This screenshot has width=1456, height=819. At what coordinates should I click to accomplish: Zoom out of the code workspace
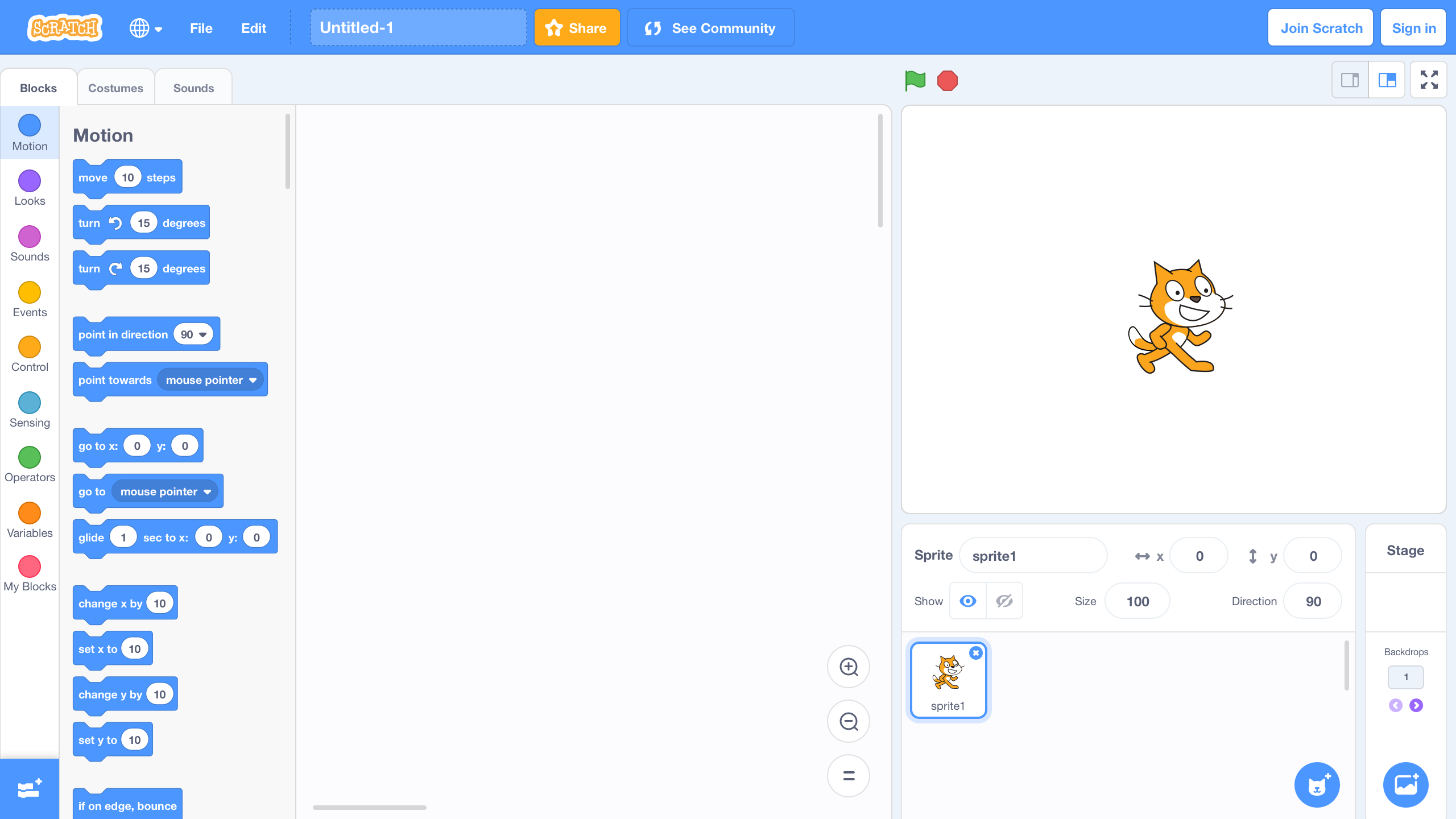pyautogui.click(x=849, y=721)
